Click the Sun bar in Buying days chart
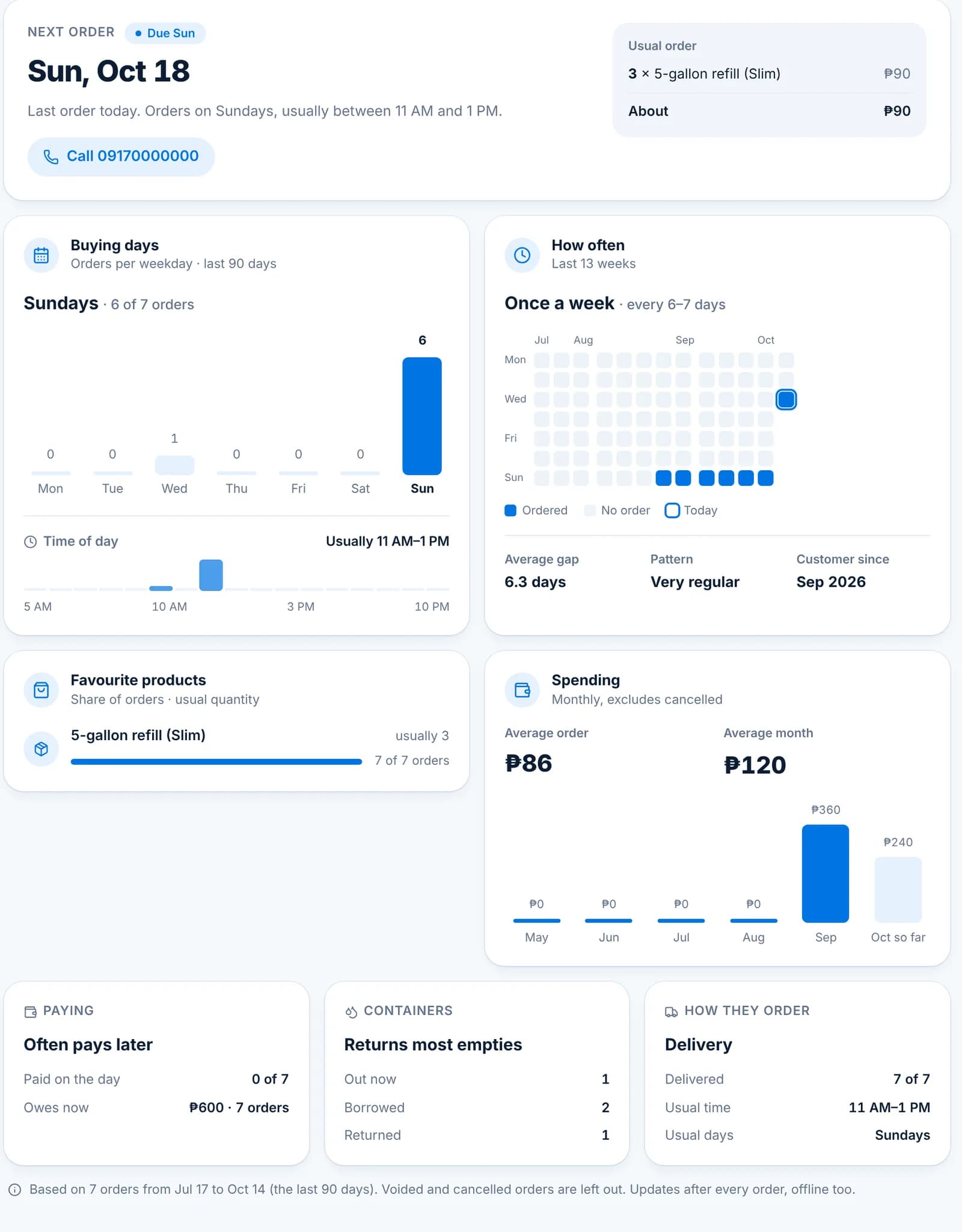962x1232 pixels. click(422, 416)
